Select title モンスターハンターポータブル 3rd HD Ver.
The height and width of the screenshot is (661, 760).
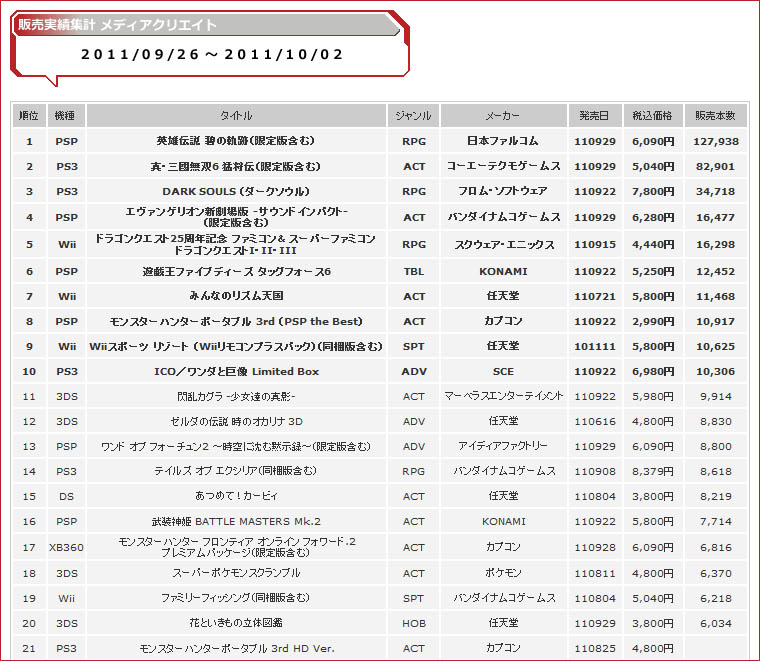tap(237, 648)
